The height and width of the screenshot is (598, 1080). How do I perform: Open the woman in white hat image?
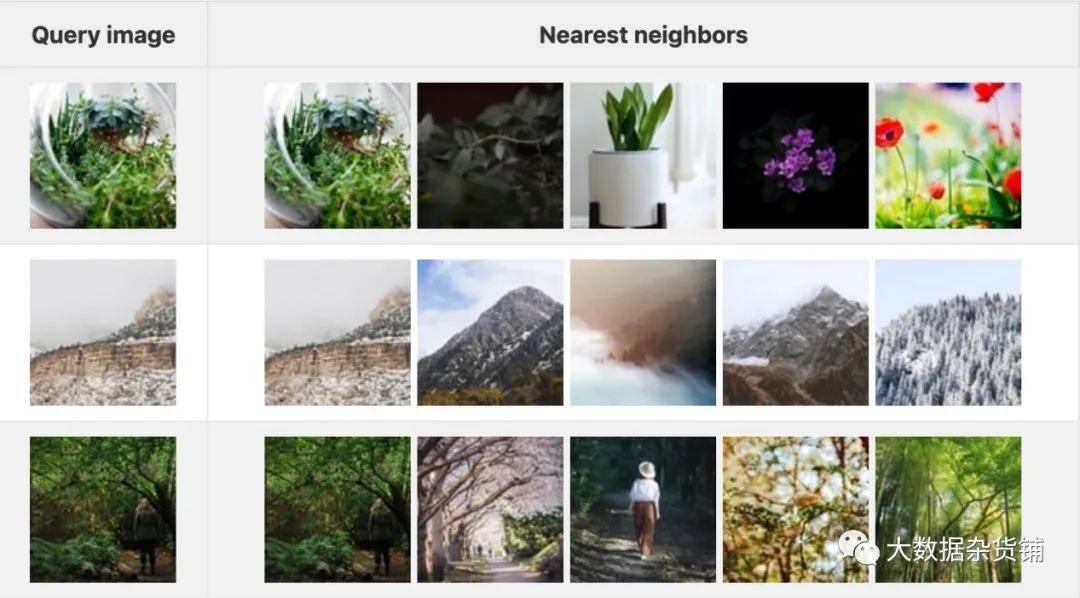[x=643, y=509]
